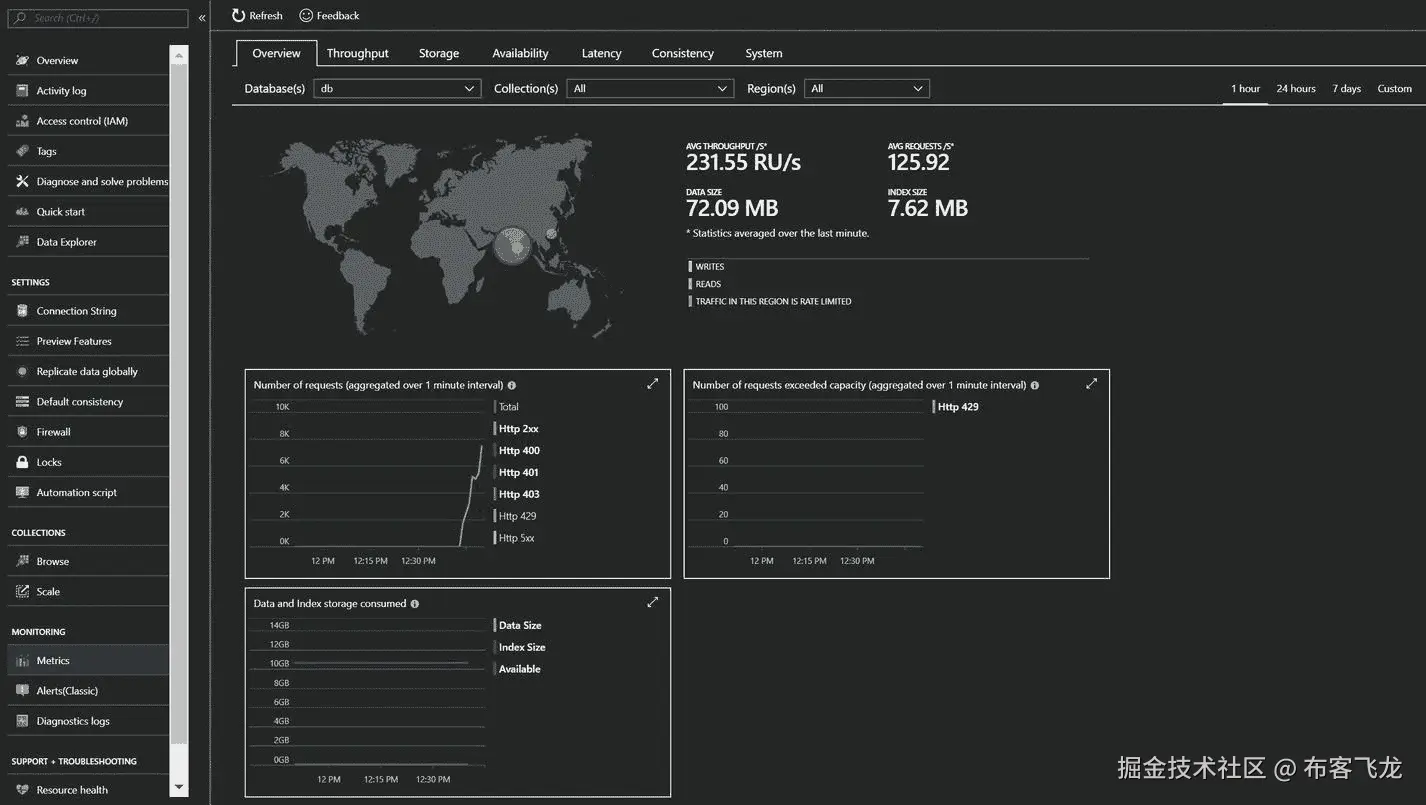Image resolution: width=1426 pixels, height=805 pixels.
Task: Click the Connection String icon
Action: coord(22,311)
